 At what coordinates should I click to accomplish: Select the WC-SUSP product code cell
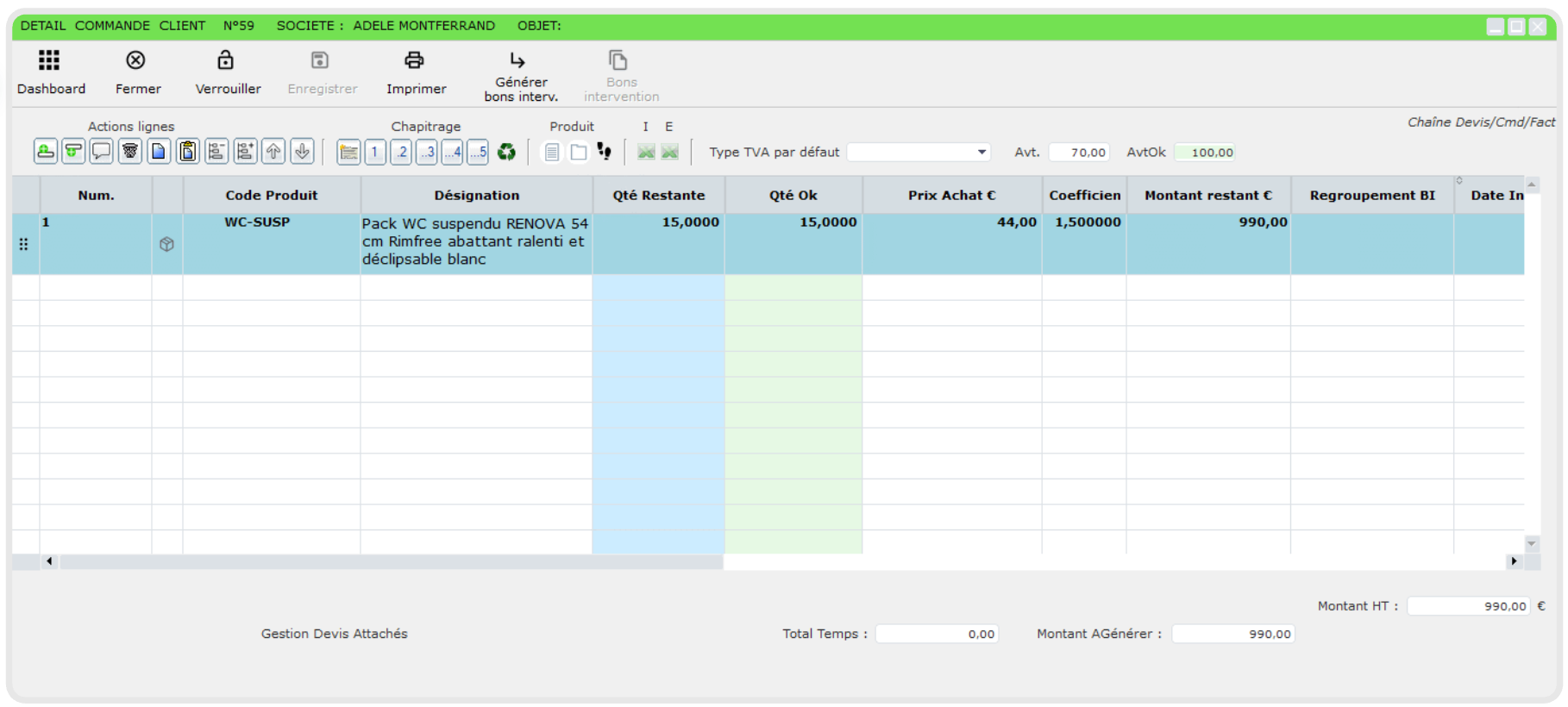click(272, 244)
